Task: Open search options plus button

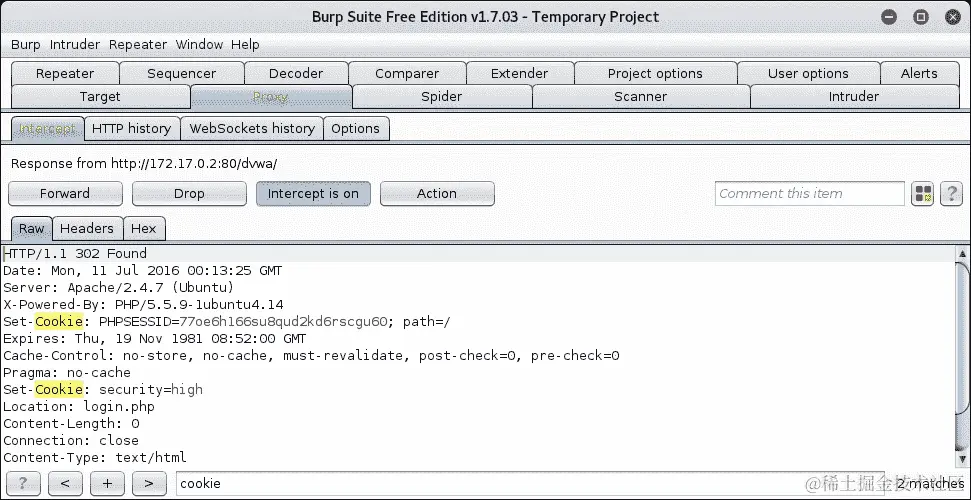Action: [107, 483]
